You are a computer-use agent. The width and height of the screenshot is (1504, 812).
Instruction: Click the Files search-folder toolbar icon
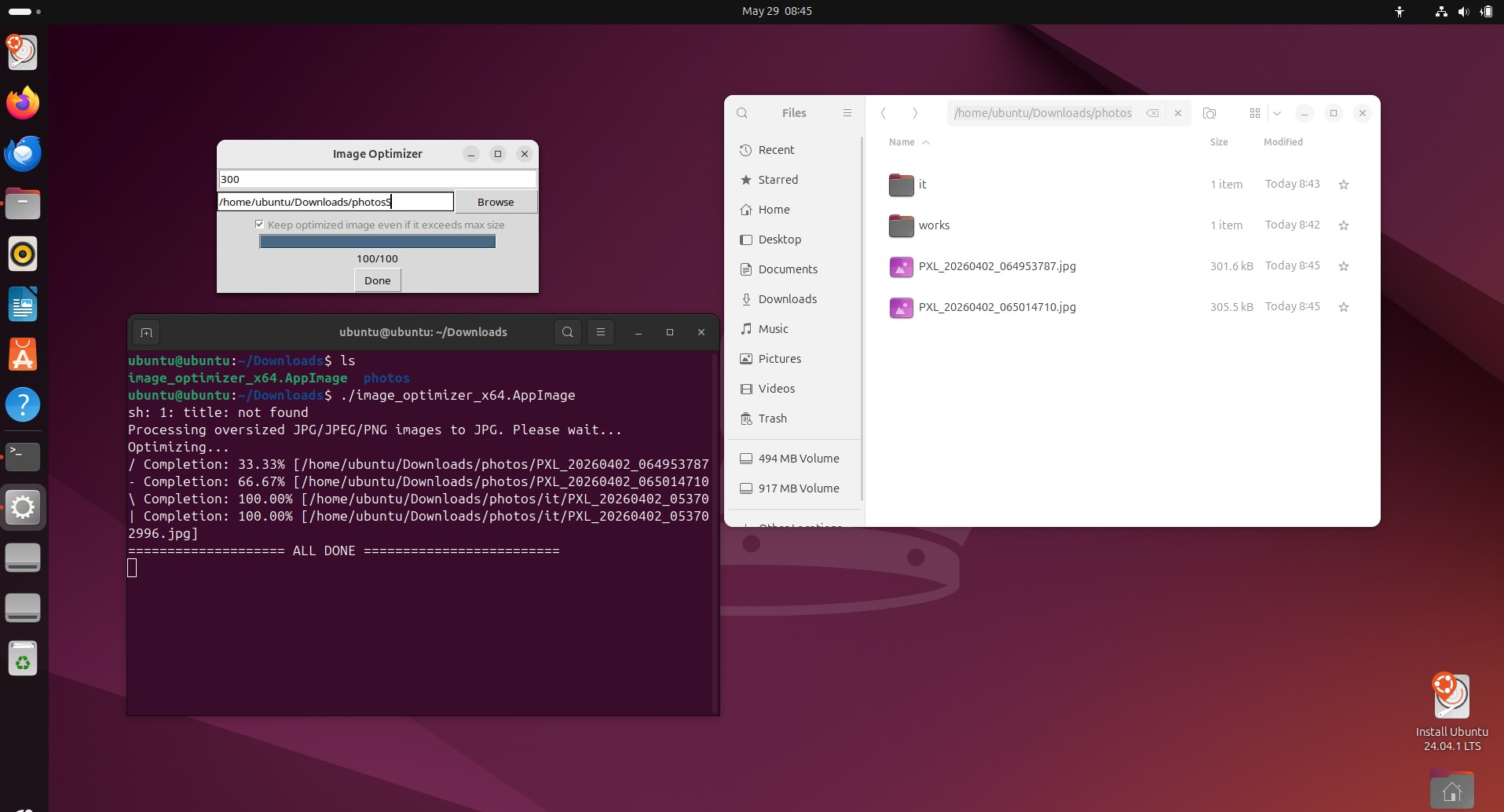(x=1209, y=113)
